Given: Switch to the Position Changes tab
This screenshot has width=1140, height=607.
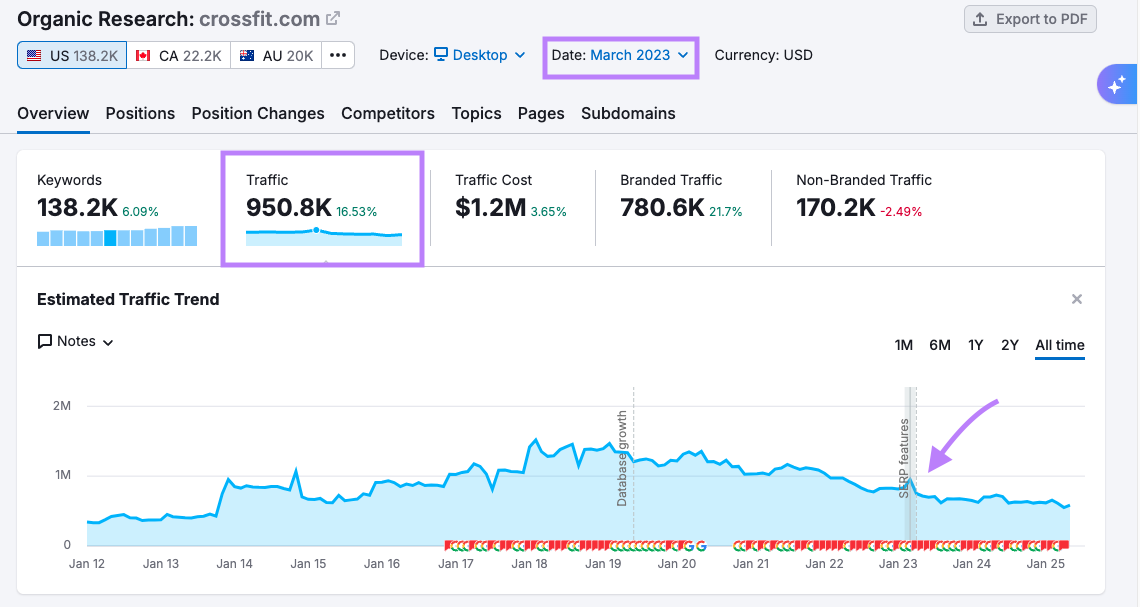Looking at the screenshot, I should (258, 113).
